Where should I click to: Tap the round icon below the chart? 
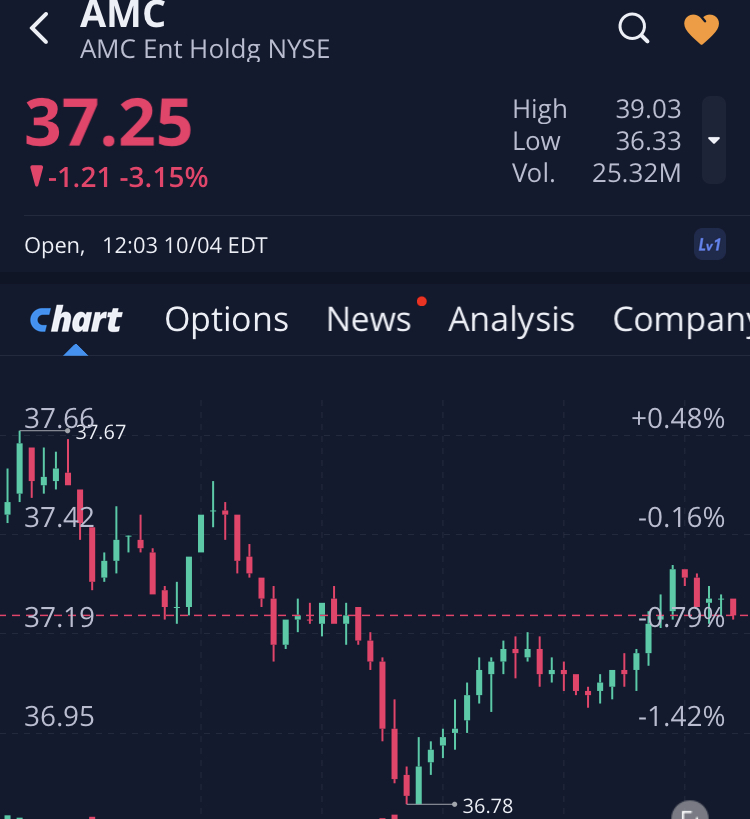pos(688,810)
